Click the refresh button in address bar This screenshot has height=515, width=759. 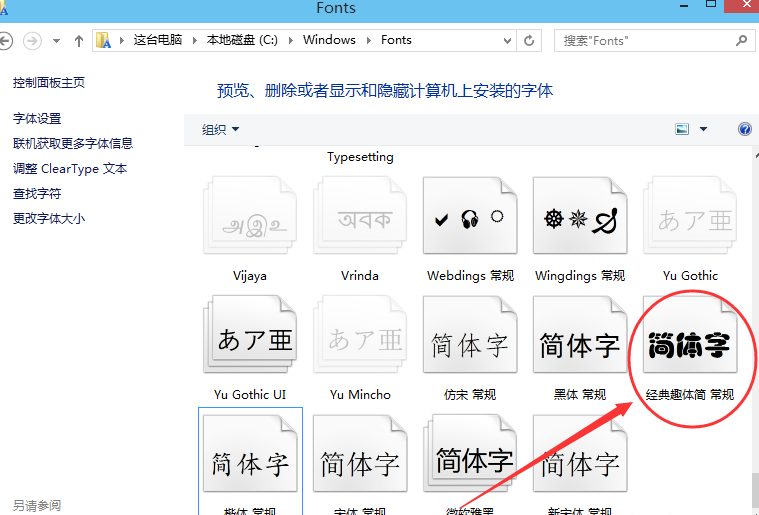click(527, 41)
